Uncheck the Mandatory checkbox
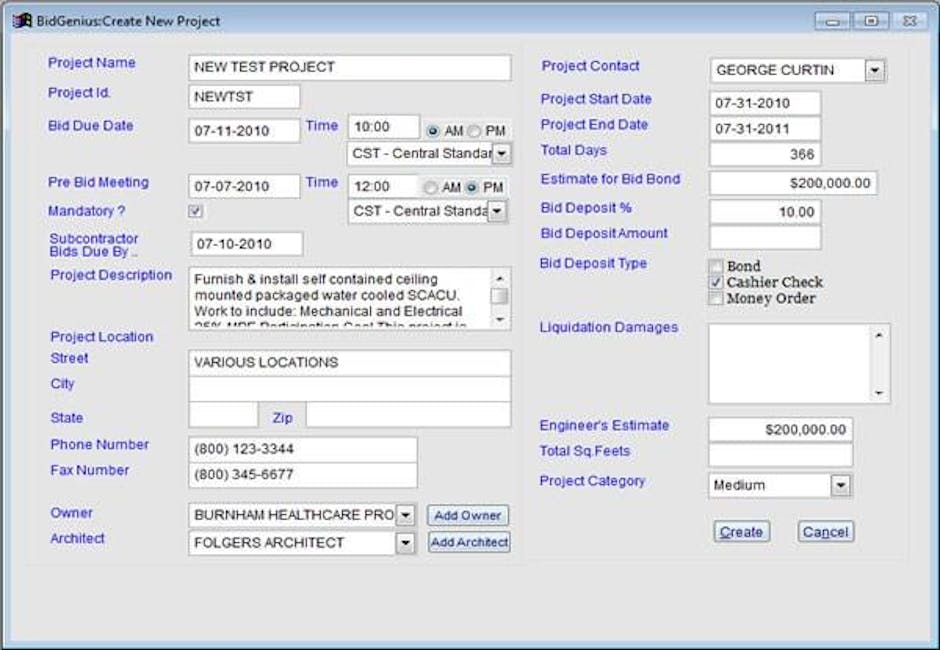The width and height of the screenshot is (940, 650). pos(193,212)
